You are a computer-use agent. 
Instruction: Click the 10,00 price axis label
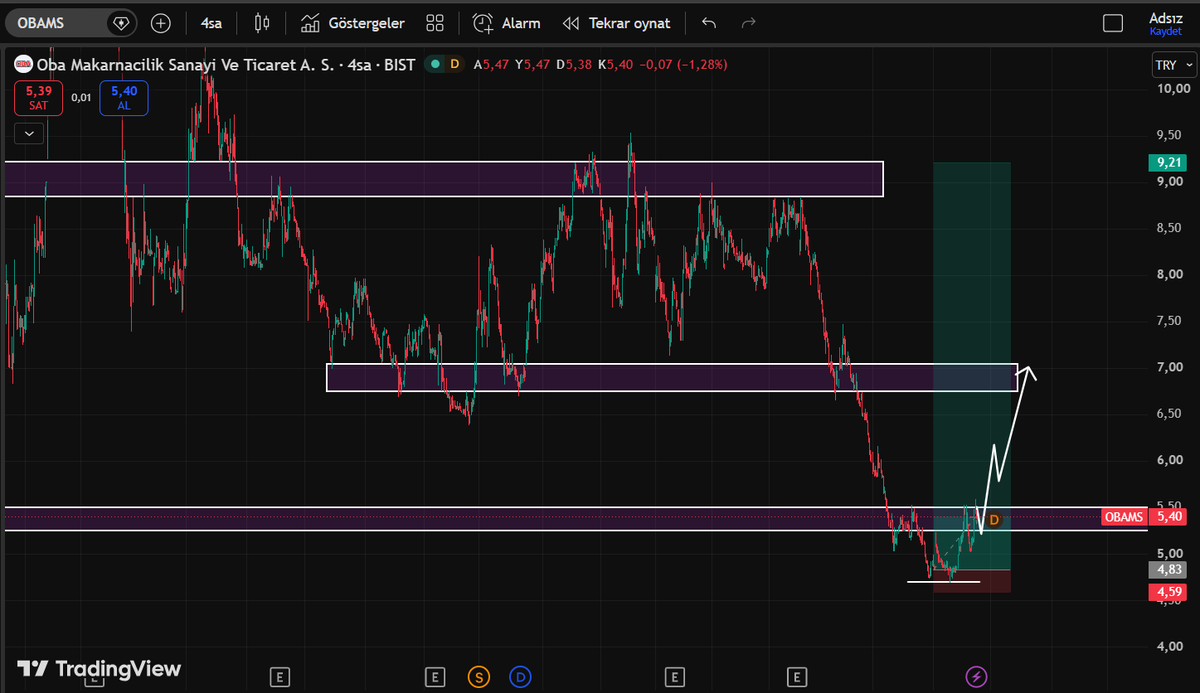[1171, 88]
